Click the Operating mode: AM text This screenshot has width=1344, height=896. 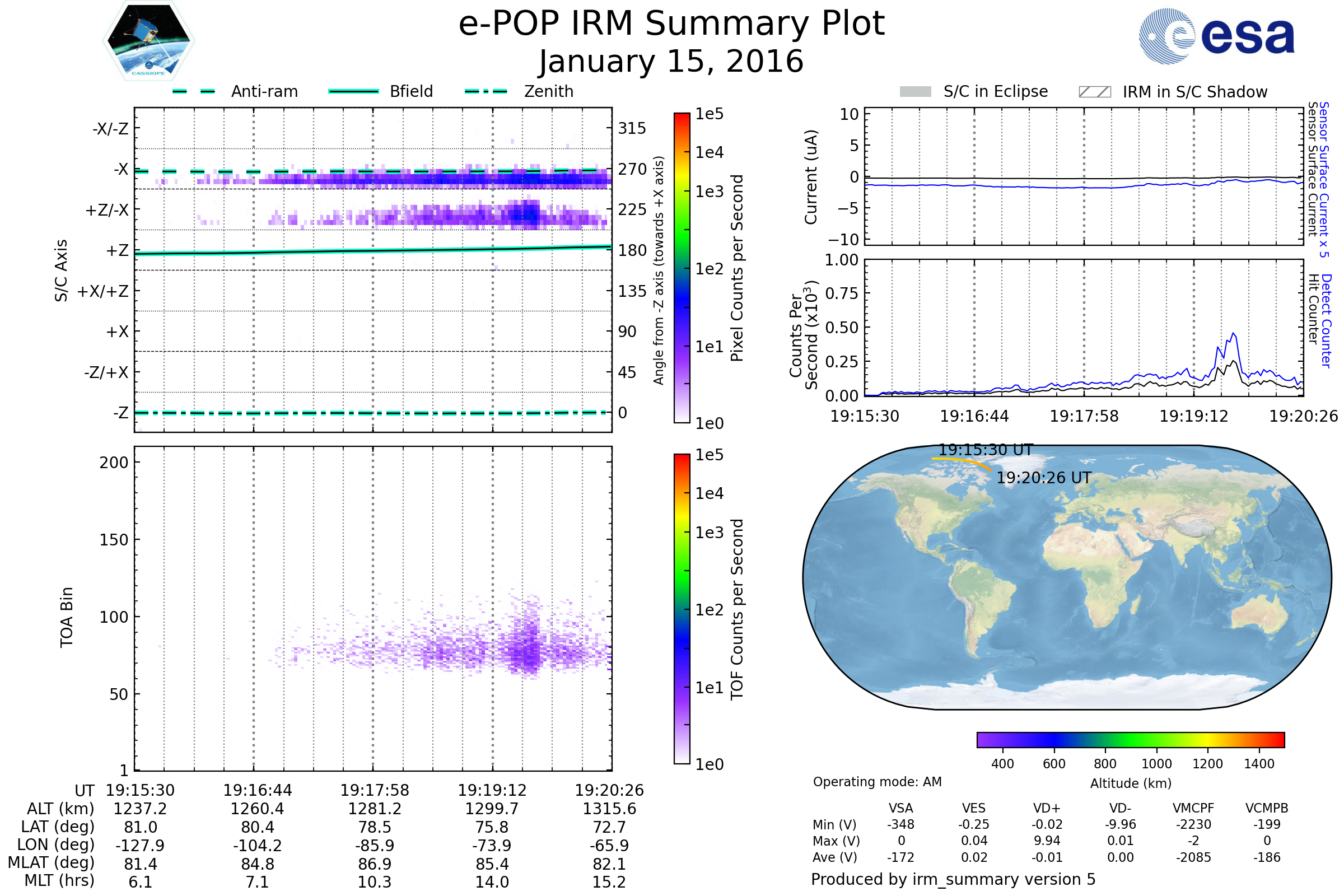coord(877,782)
